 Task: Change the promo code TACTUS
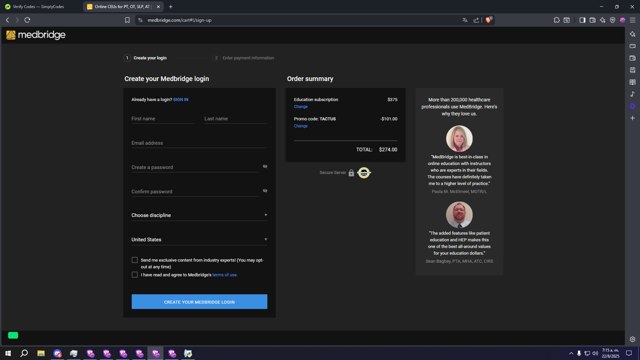tap(301, 126)
